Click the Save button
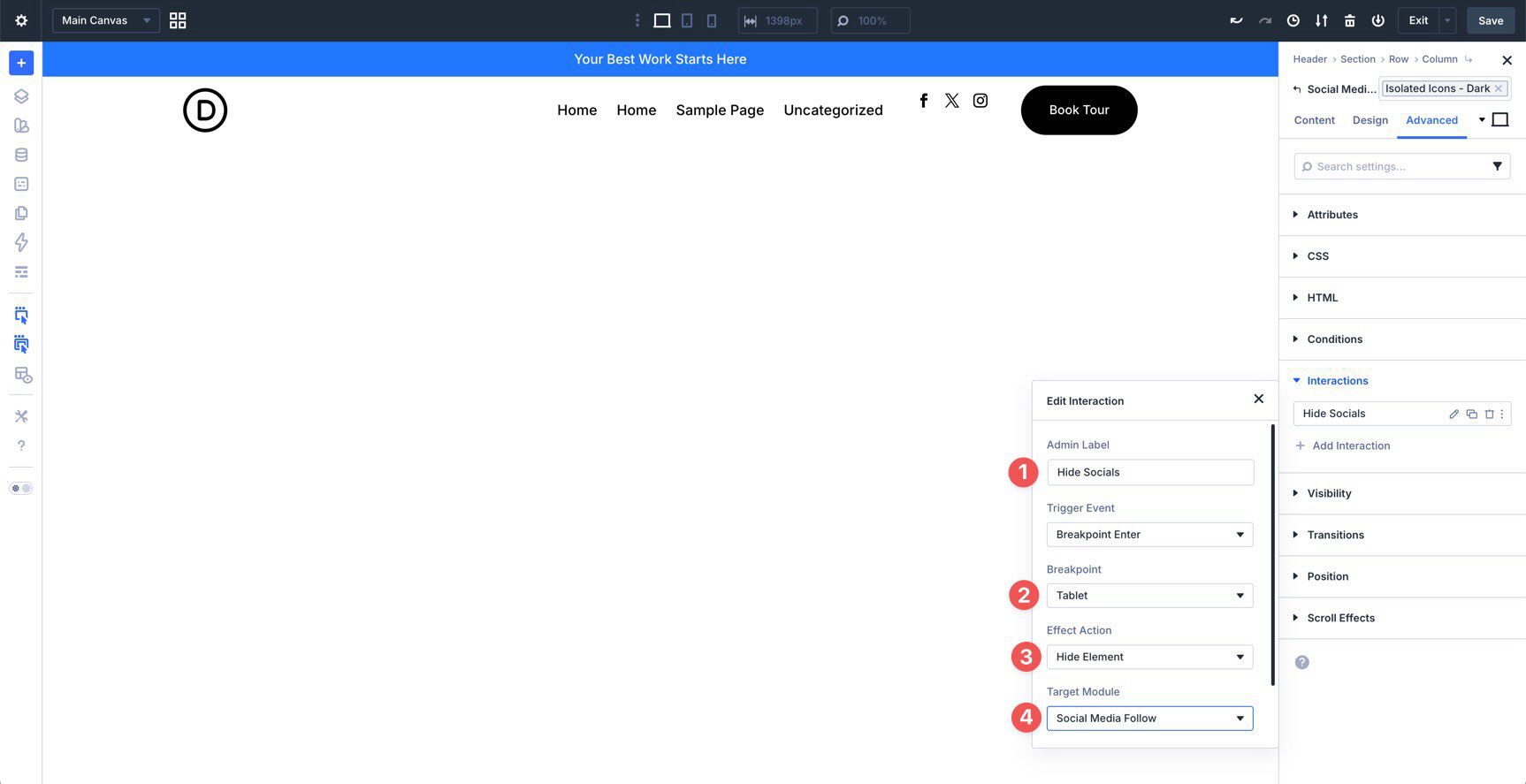 pos(1491,20)
